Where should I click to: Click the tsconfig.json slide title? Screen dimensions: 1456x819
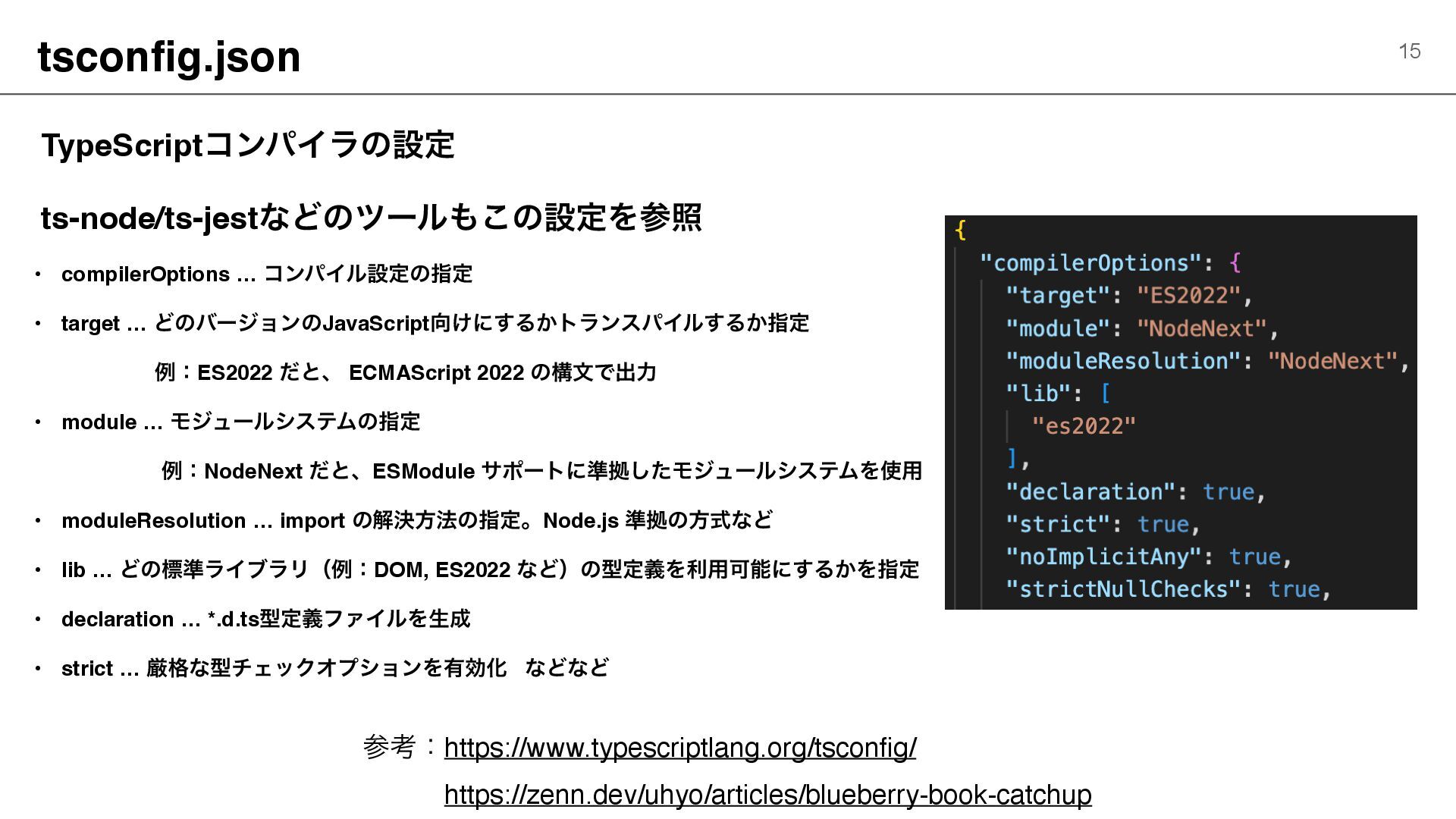[169, 58]
